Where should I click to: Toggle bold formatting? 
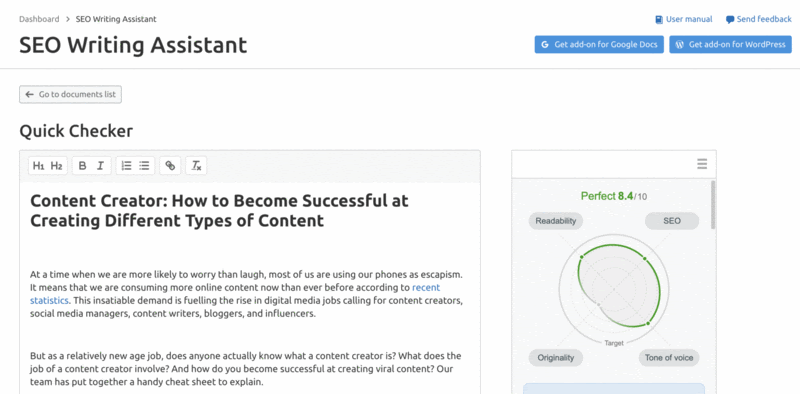coord(82,166)
